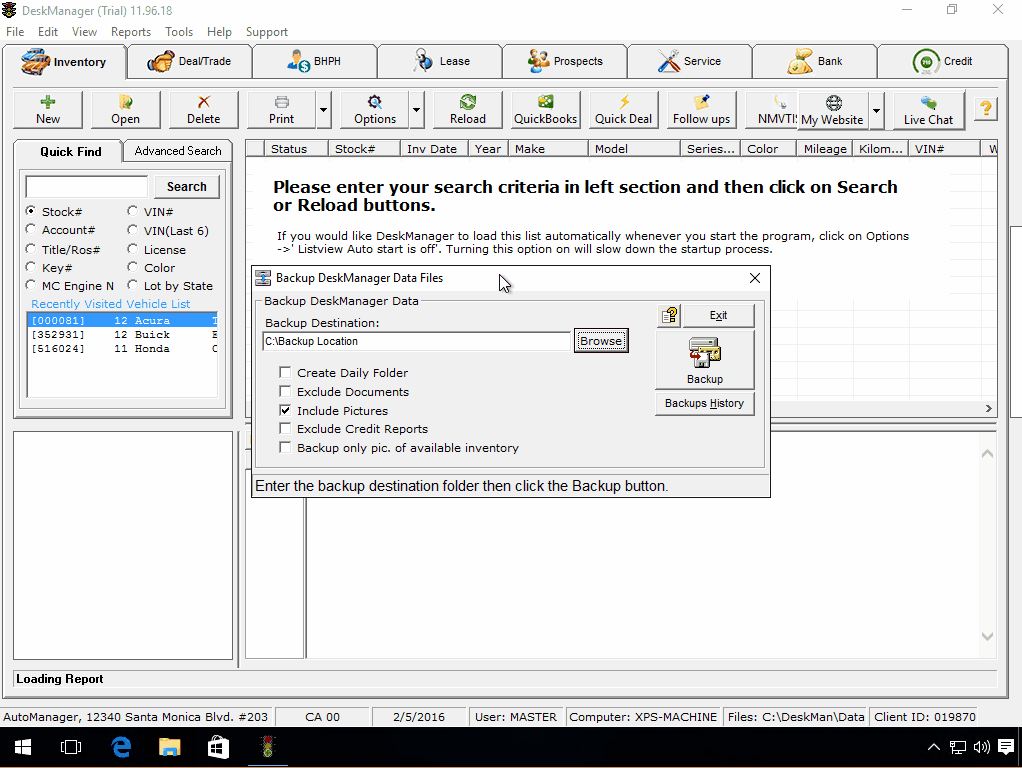This screenshot has height=768, width=1022.
Task: Click the Print toolbar button
Action: coord(282,110)
